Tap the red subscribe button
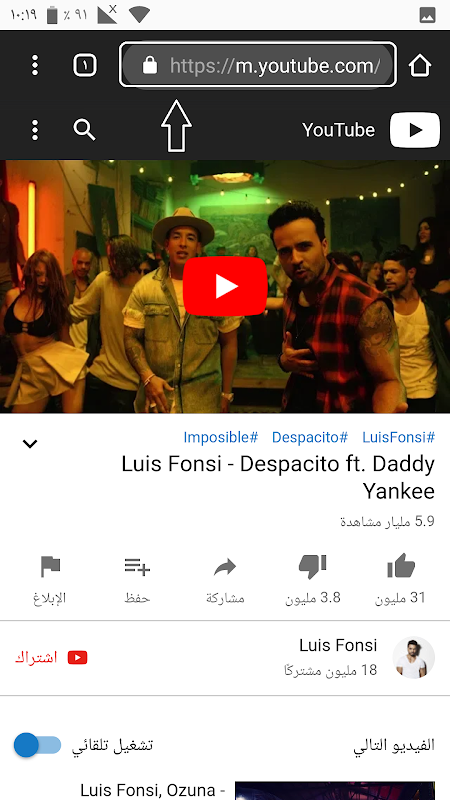The height and width of the screenshot is (800, 450). [51, 658]
